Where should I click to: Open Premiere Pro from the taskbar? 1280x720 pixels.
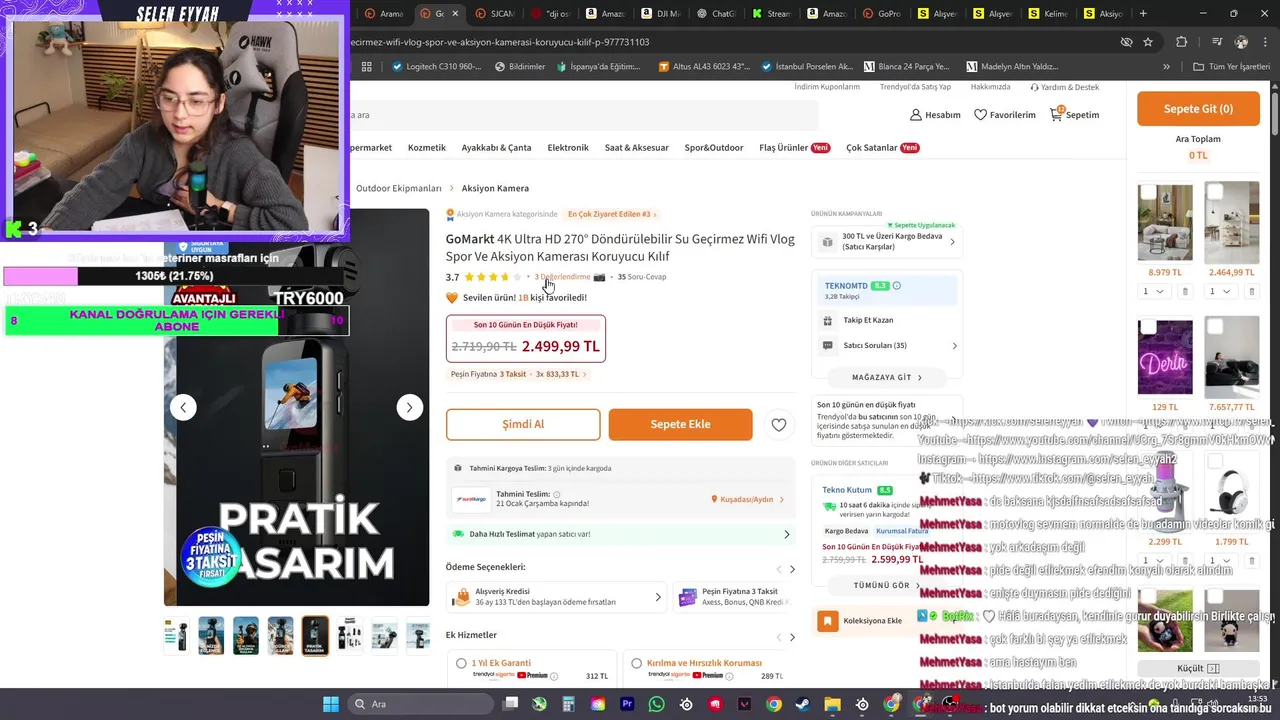point(627,704)
